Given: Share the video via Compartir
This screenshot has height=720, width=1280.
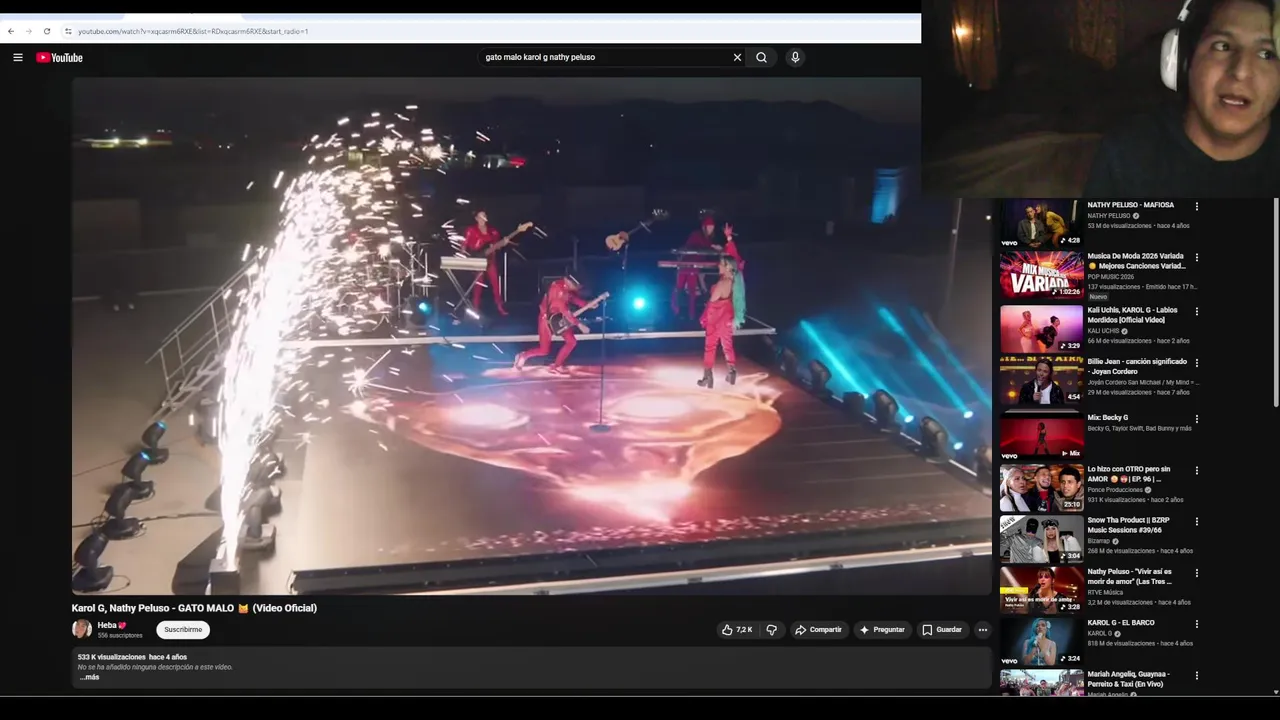Looking at the screenshot, I should (818, 630).
